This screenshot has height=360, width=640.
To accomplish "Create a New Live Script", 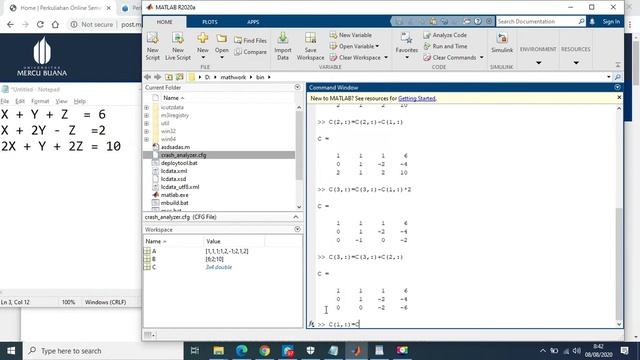I will tap(178, 46).
